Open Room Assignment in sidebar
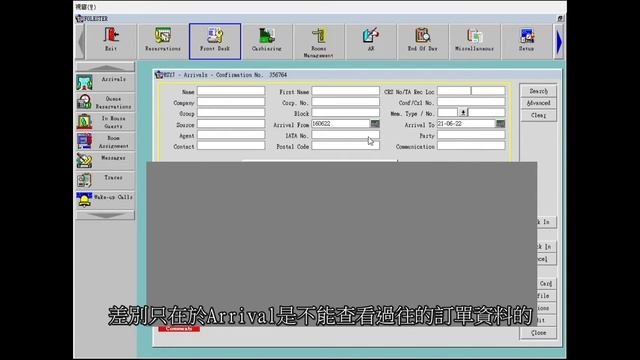 (x=105, y=141)
